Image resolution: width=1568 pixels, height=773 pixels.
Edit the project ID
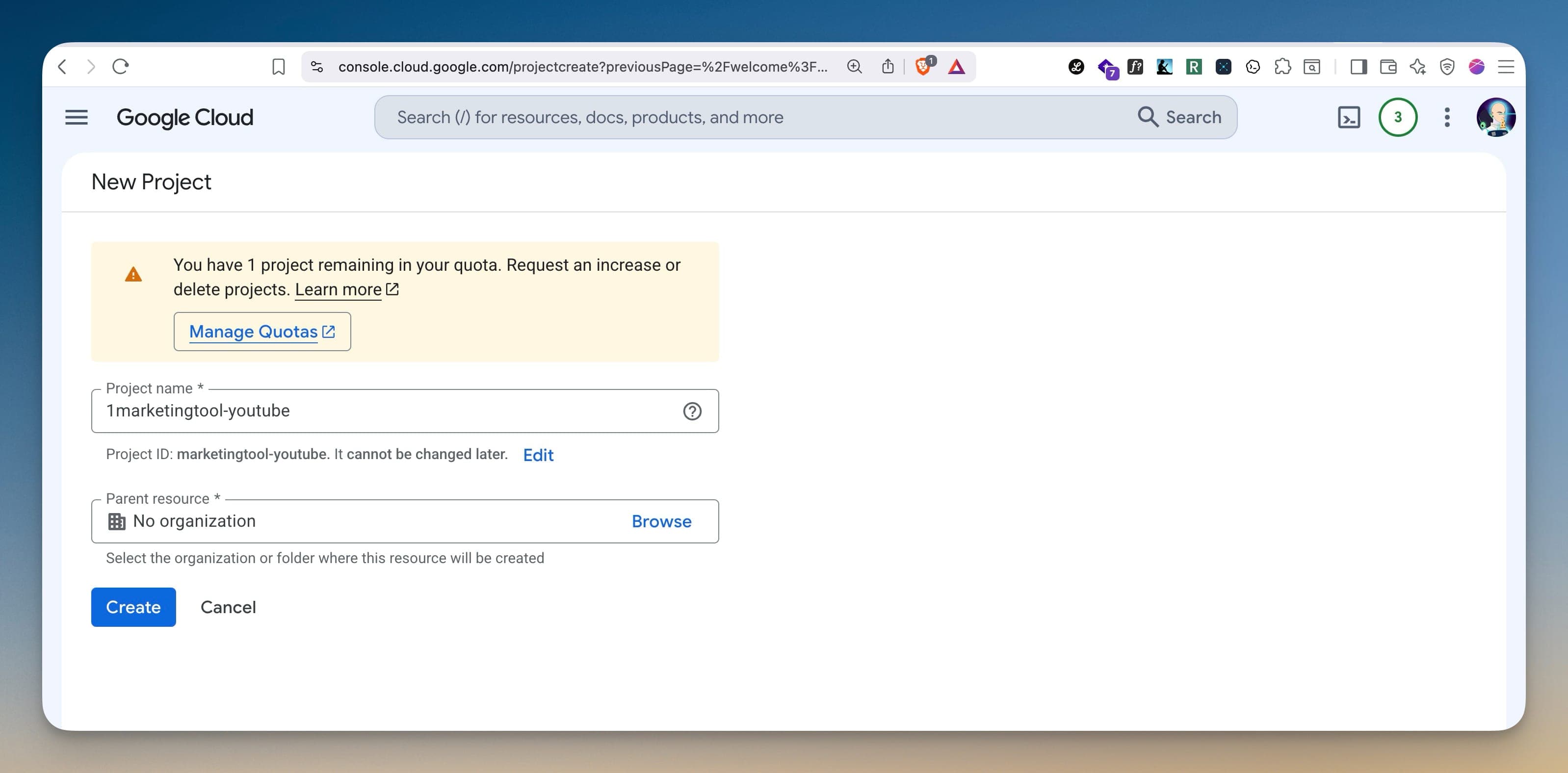[x=538, y=455]
